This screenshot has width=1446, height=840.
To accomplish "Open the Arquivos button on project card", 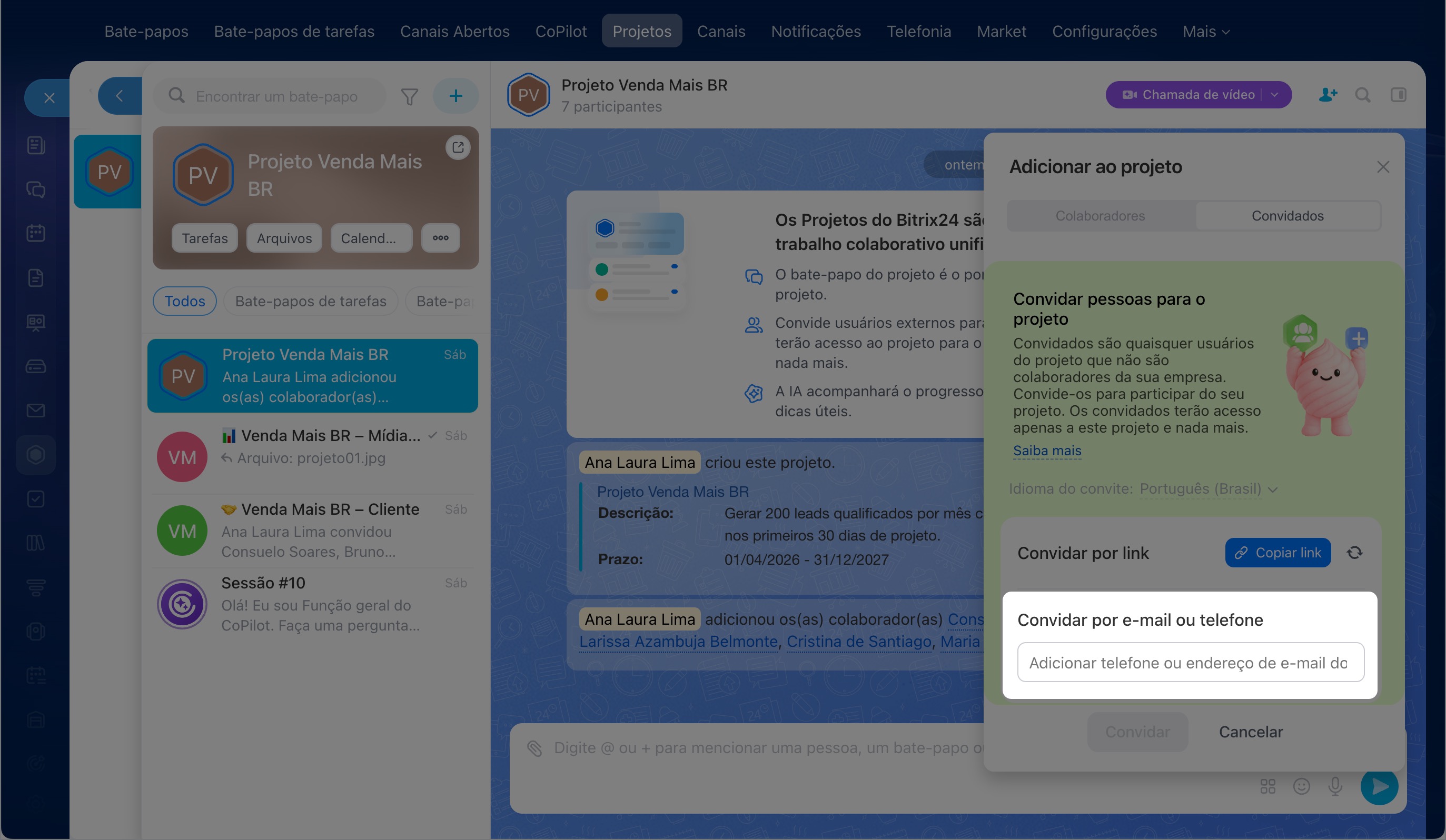I will [284, 238].
